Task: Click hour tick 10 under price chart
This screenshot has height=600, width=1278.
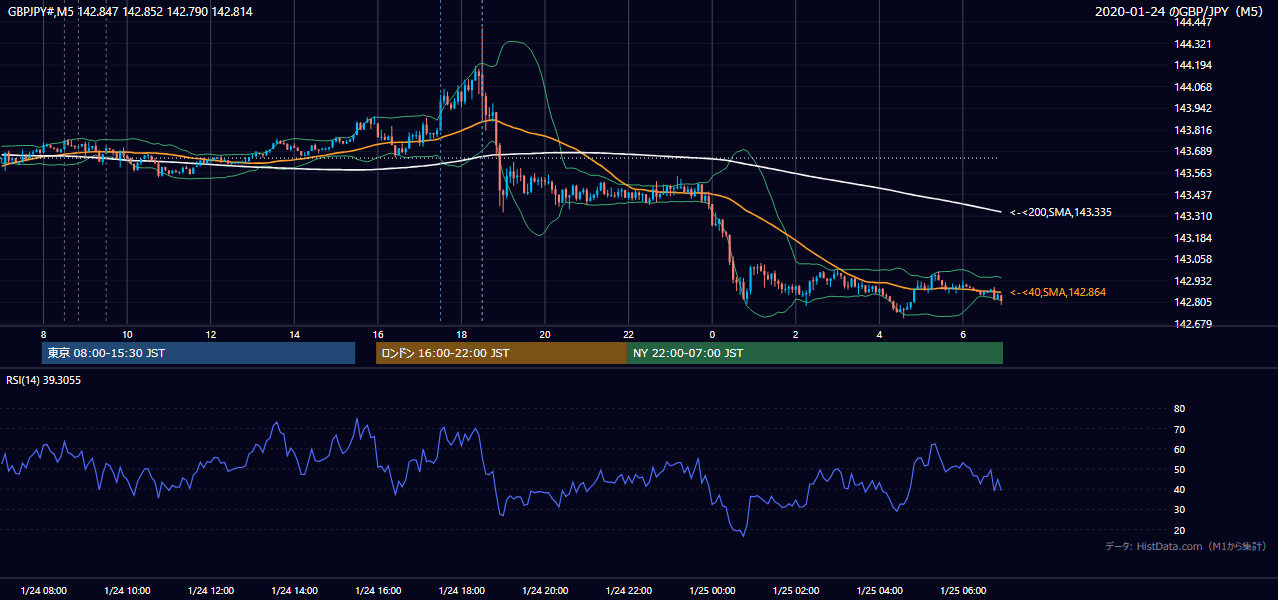Action: coord(127,334)
